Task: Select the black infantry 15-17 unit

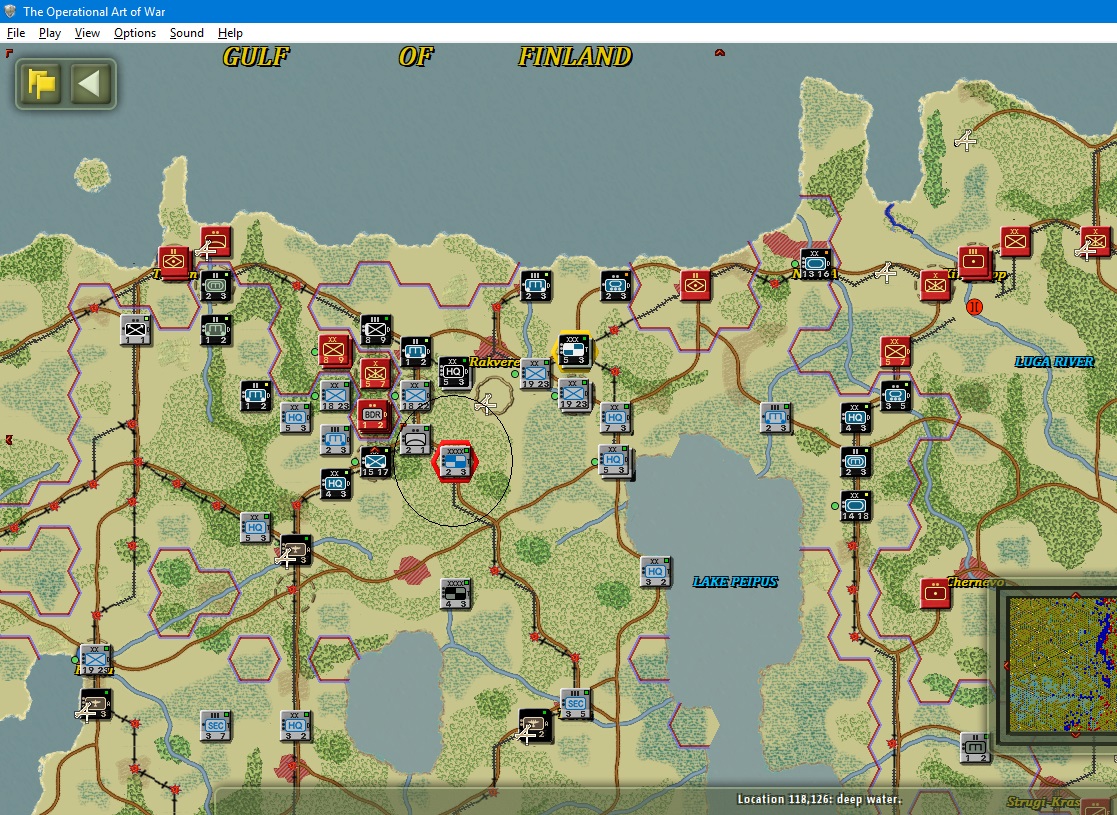Action: (375, 462)
